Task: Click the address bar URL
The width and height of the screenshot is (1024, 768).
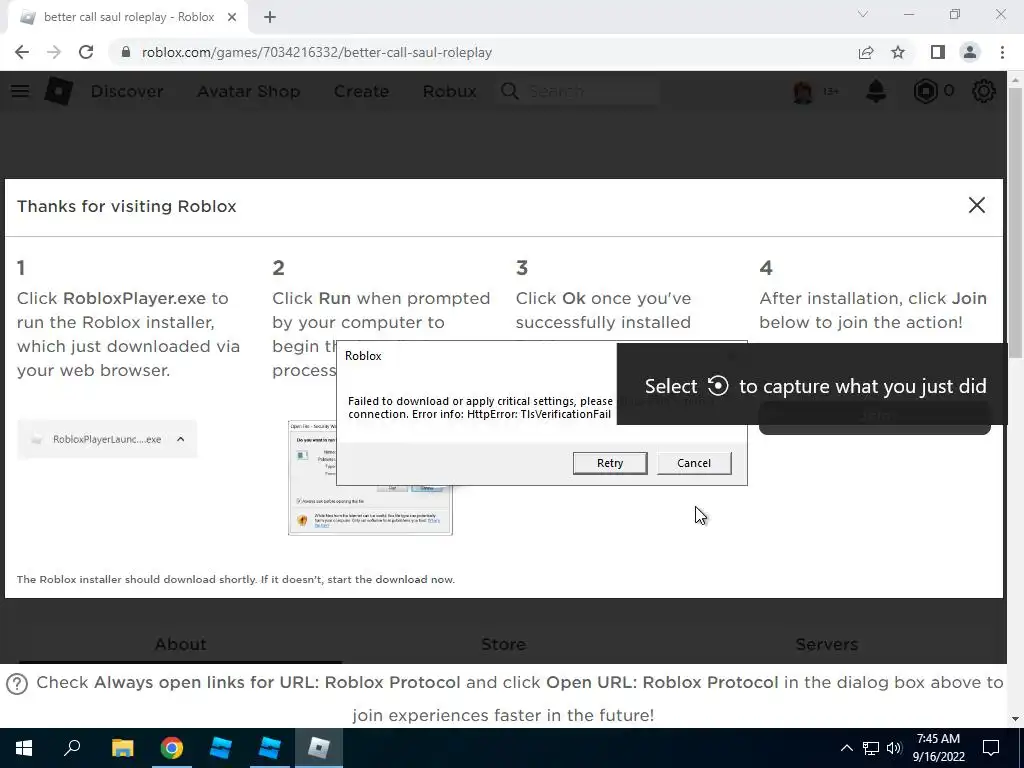Action: click(x=317, y=52)
